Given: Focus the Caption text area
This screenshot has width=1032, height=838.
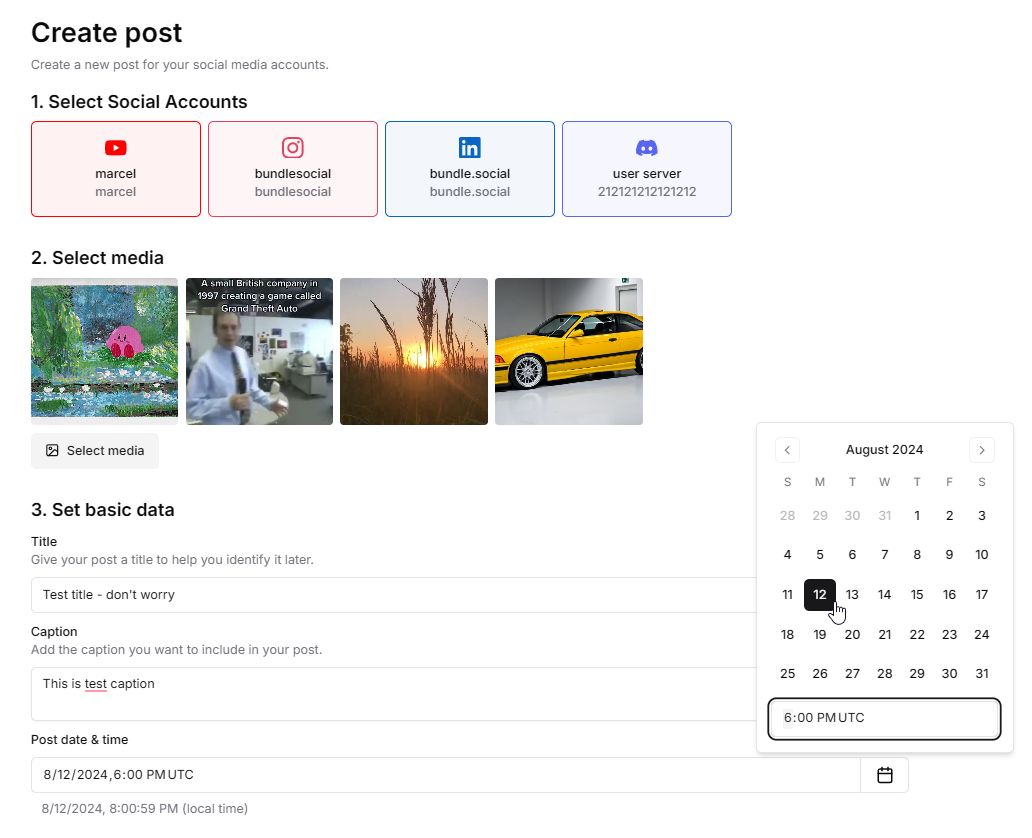Looking at the screenshot, I should pos(394,694).
